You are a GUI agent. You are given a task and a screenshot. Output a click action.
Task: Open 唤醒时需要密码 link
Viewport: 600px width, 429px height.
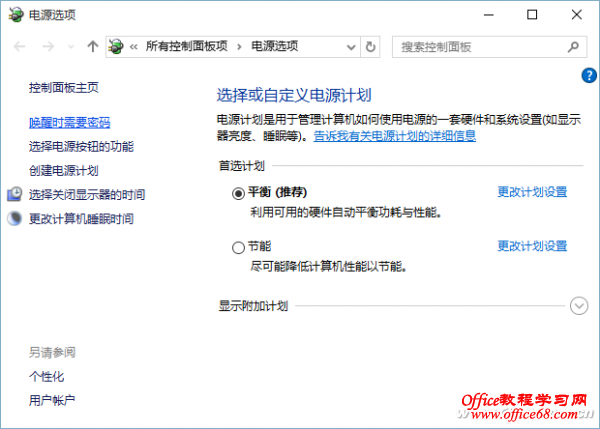[70, 122]
